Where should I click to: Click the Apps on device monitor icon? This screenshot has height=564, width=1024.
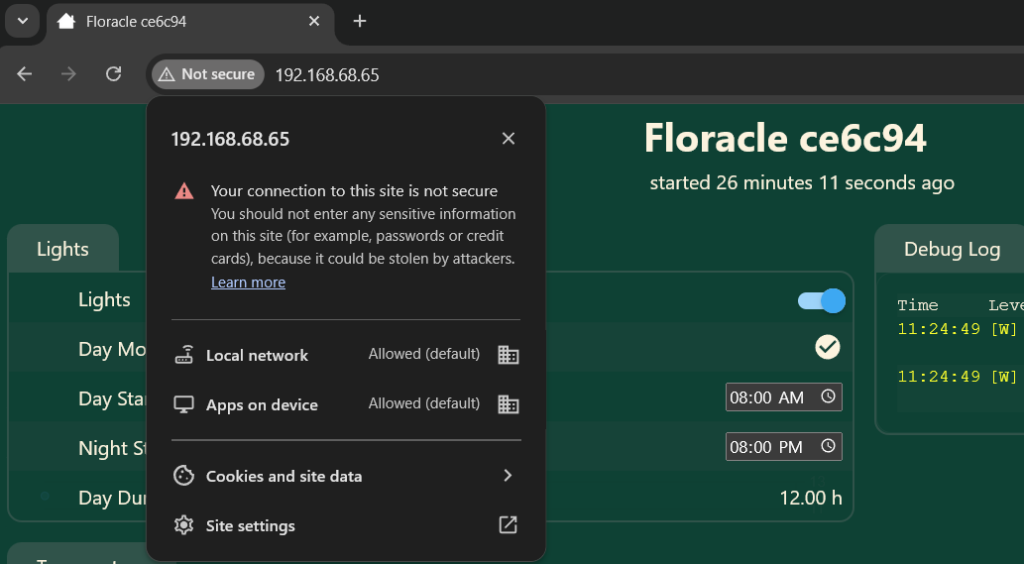point(184,405)
